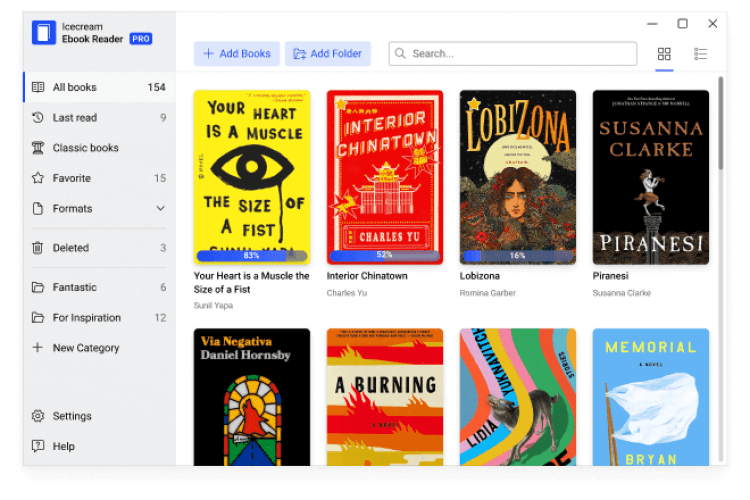Click the New Category plus icon
Viewport: 750px width, 500px height.
coord(38,347)
